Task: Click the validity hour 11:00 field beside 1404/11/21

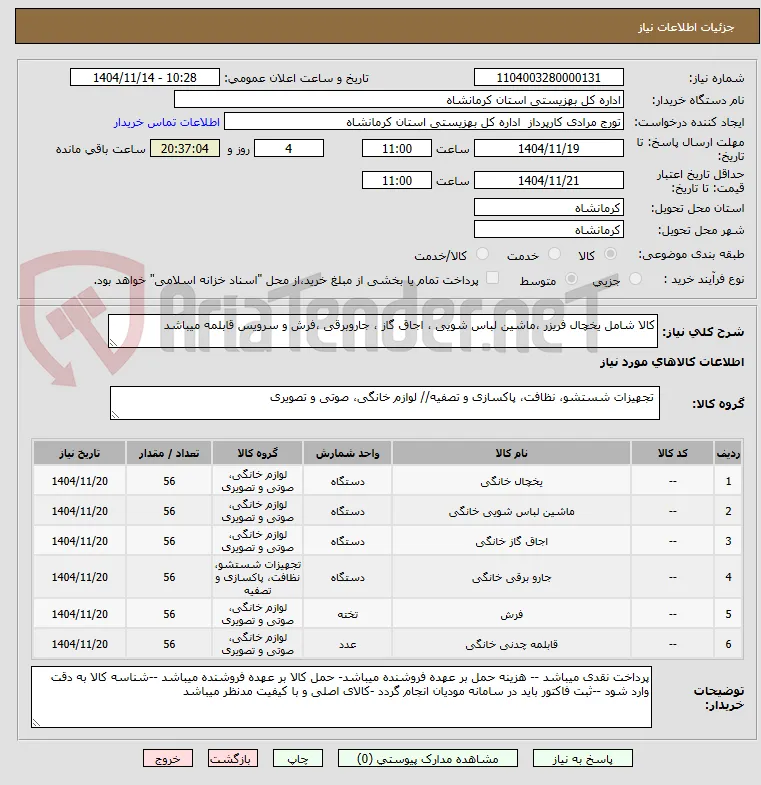Action: point(397,180)
